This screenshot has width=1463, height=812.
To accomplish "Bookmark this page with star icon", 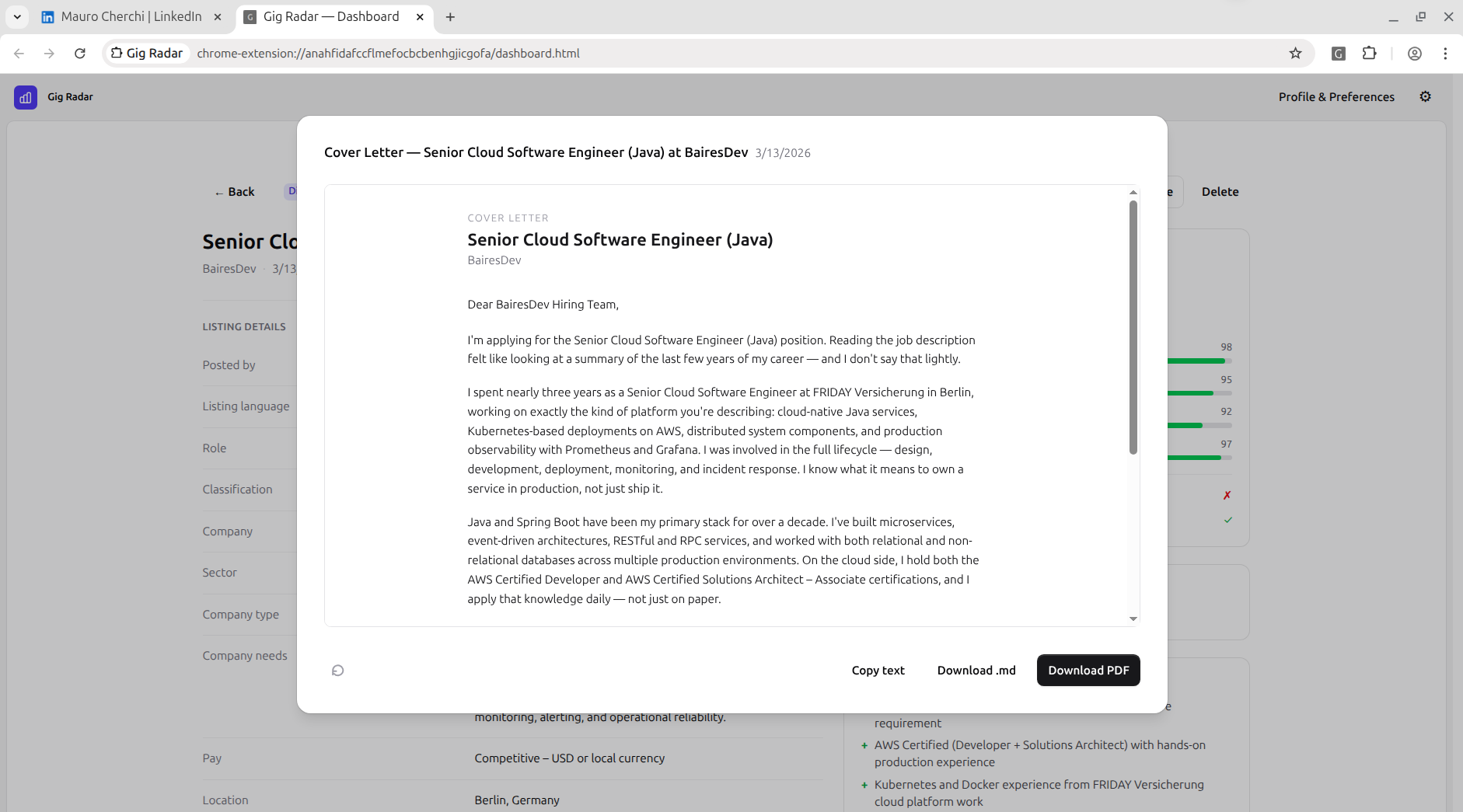I will (x=1295, y=53).
